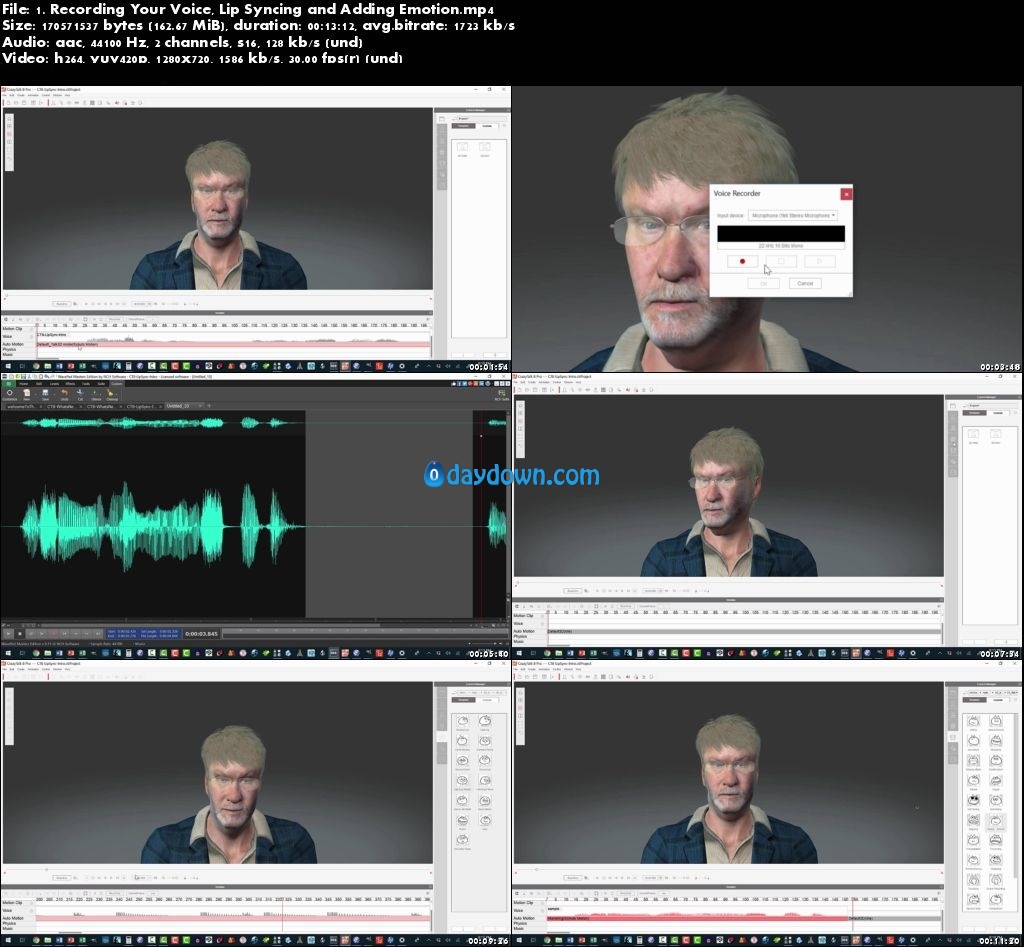The width and height of the screenshot is (1024, 947).
Task: Open the File menu in the 00:11:20 frame
Action: (x=516, y=669)
